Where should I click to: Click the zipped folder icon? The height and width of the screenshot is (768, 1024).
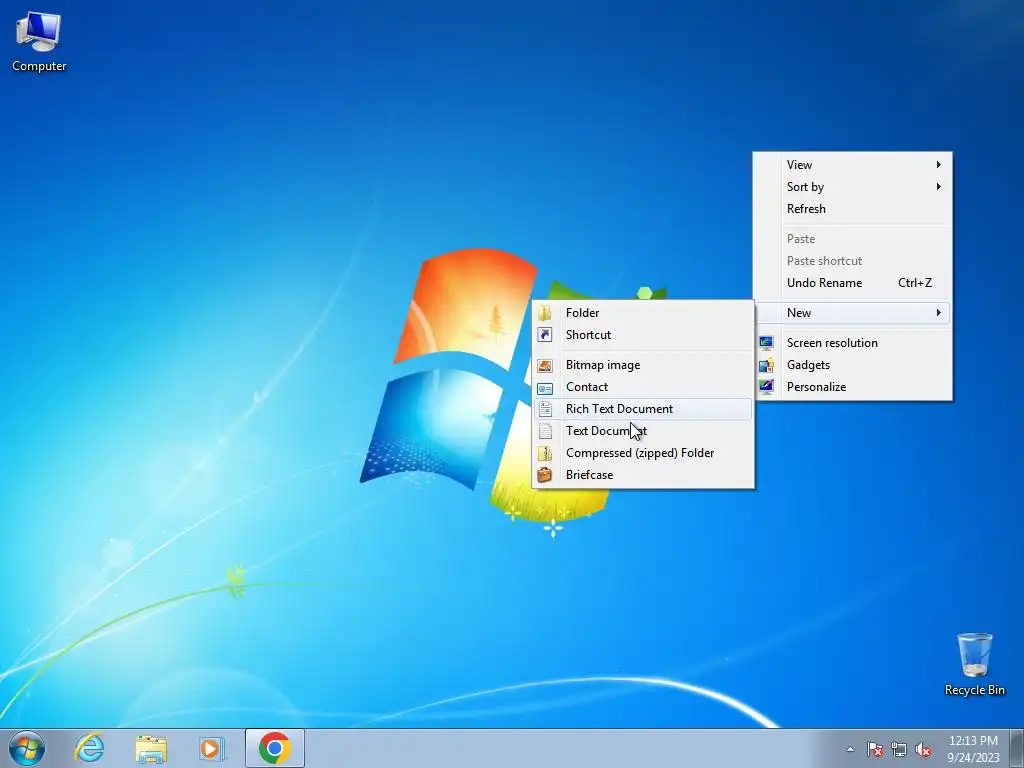[x=545, y=453]
